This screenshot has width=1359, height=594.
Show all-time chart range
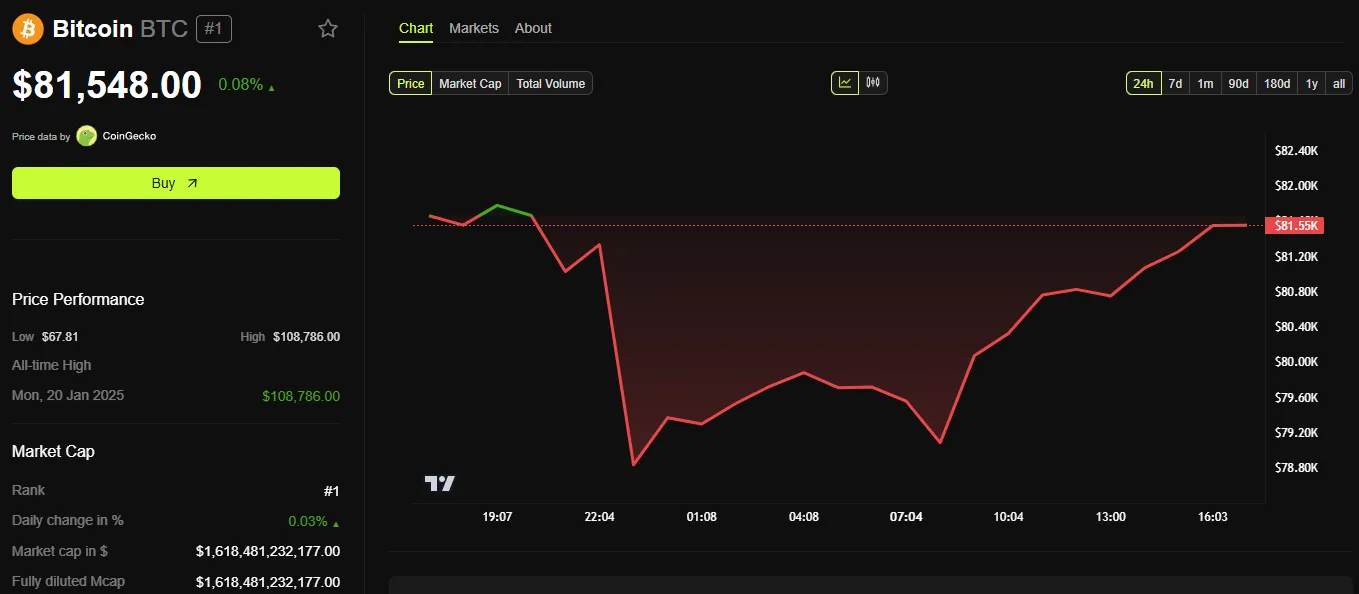coord(1339,83)
